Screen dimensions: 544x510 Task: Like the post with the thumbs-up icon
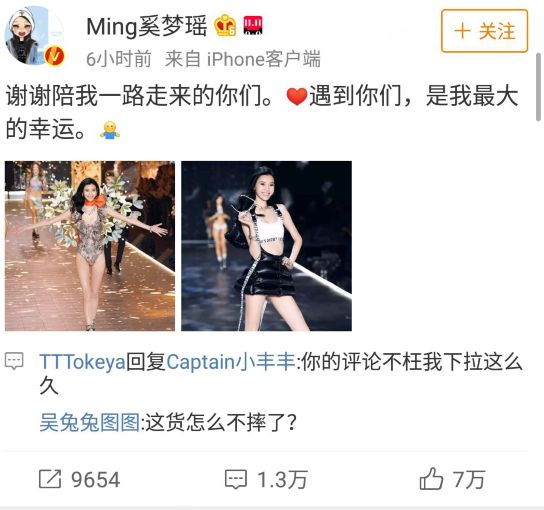pos(431,479)
